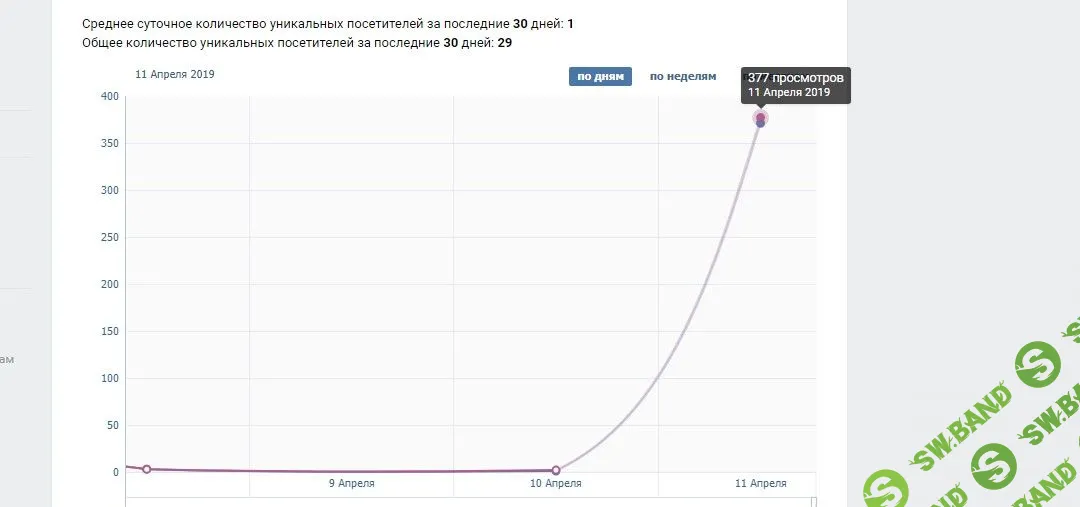Screen dimensions: 1080x507
Task: Select the 10 Апреля data point marker
Action: pyautogui.click(x=555, y=470)
